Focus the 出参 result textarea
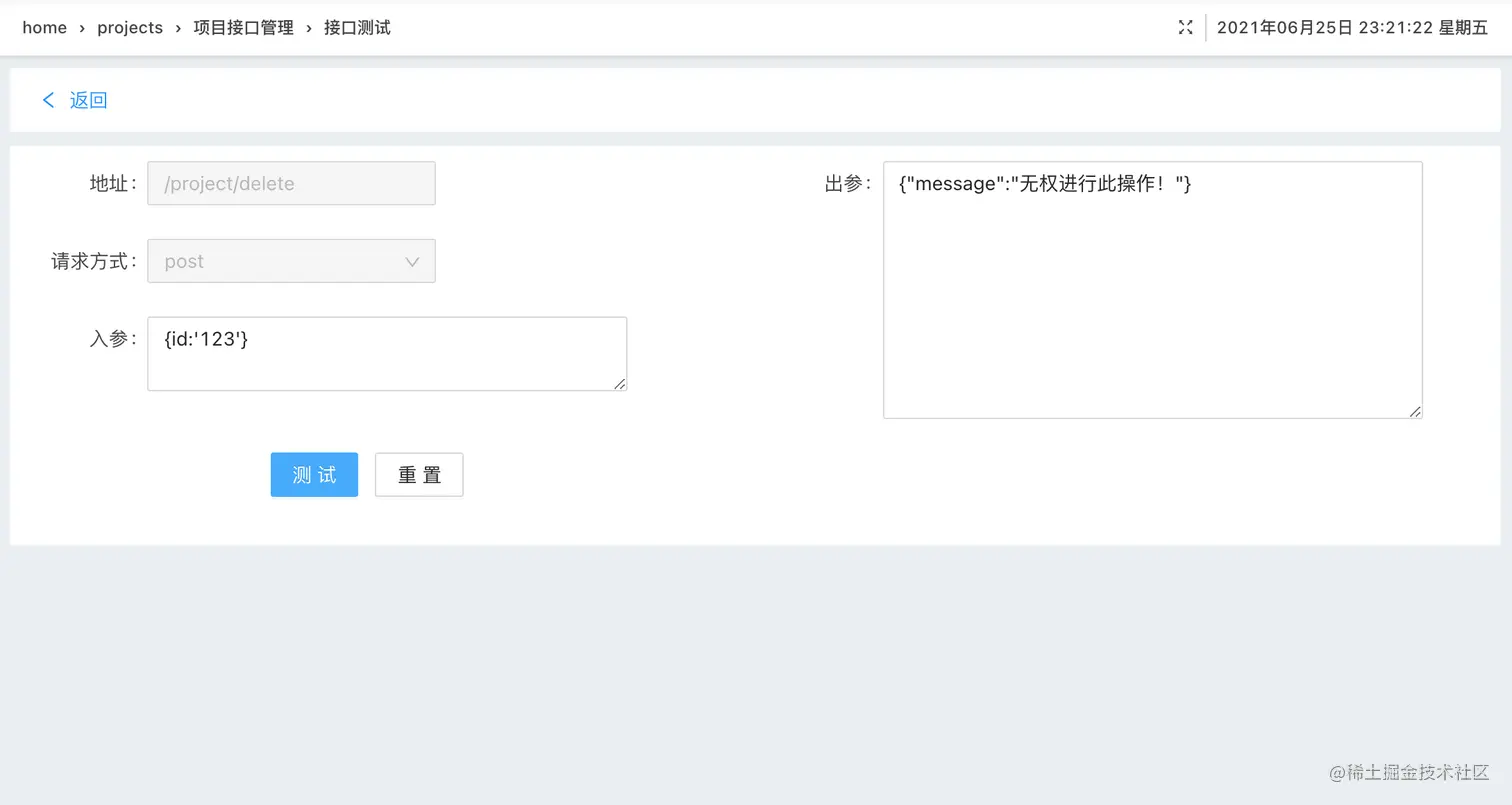1512x805 pixels. [1152, 290]
